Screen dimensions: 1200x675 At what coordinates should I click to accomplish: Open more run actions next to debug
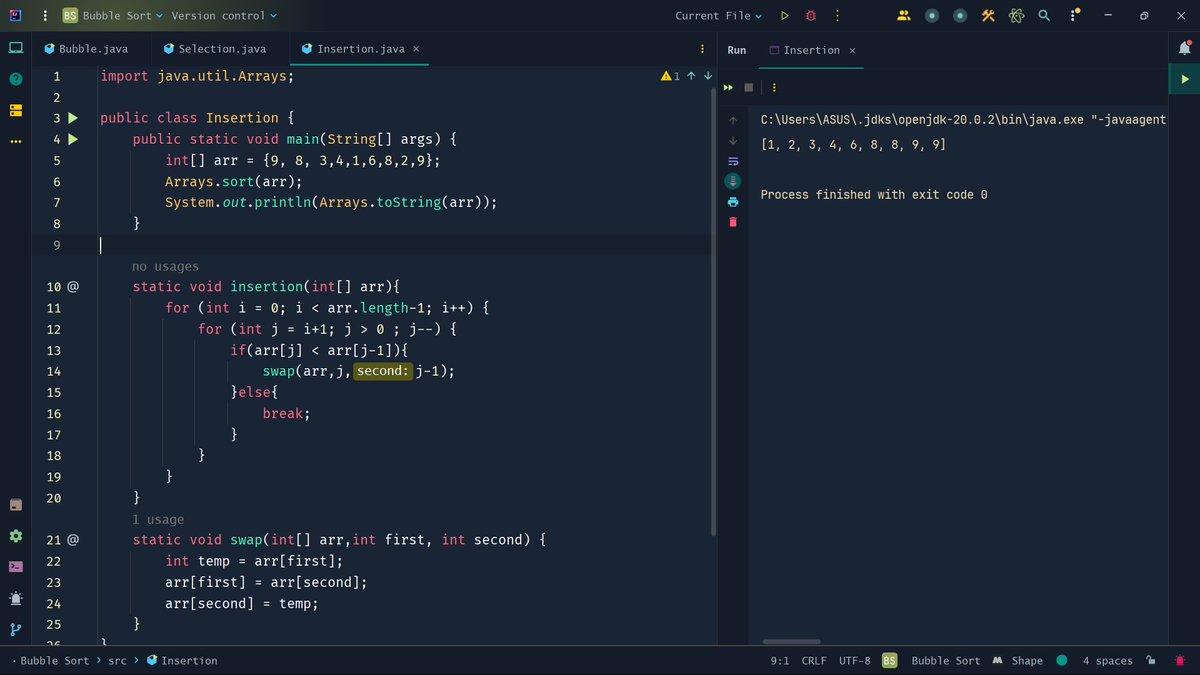(x=837, y=15)
